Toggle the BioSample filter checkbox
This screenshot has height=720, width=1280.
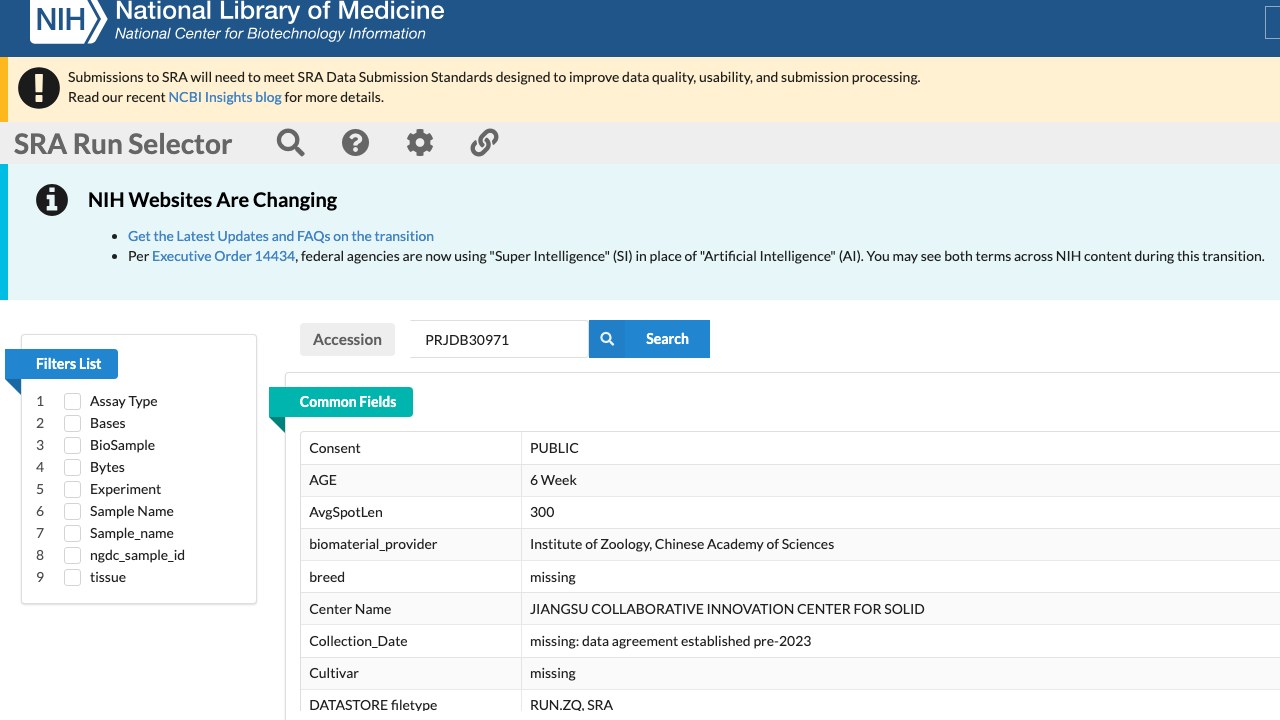point(72,445)
